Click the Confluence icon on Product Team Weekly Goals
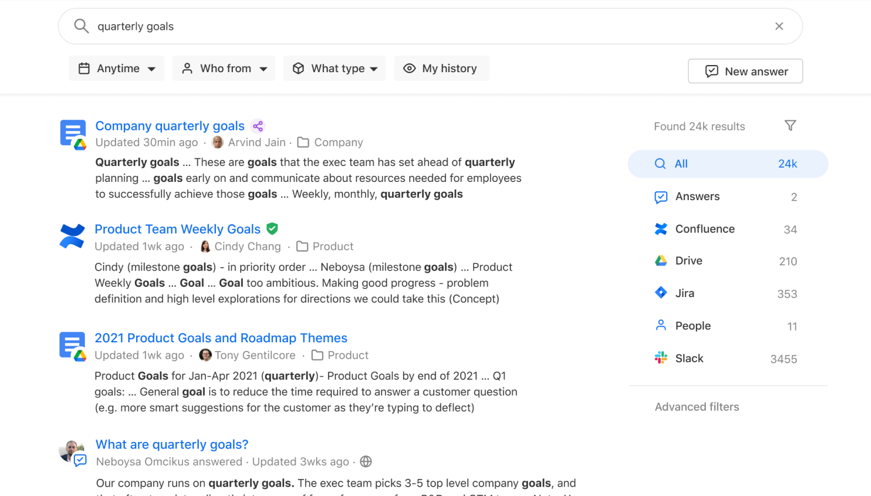 72,236
